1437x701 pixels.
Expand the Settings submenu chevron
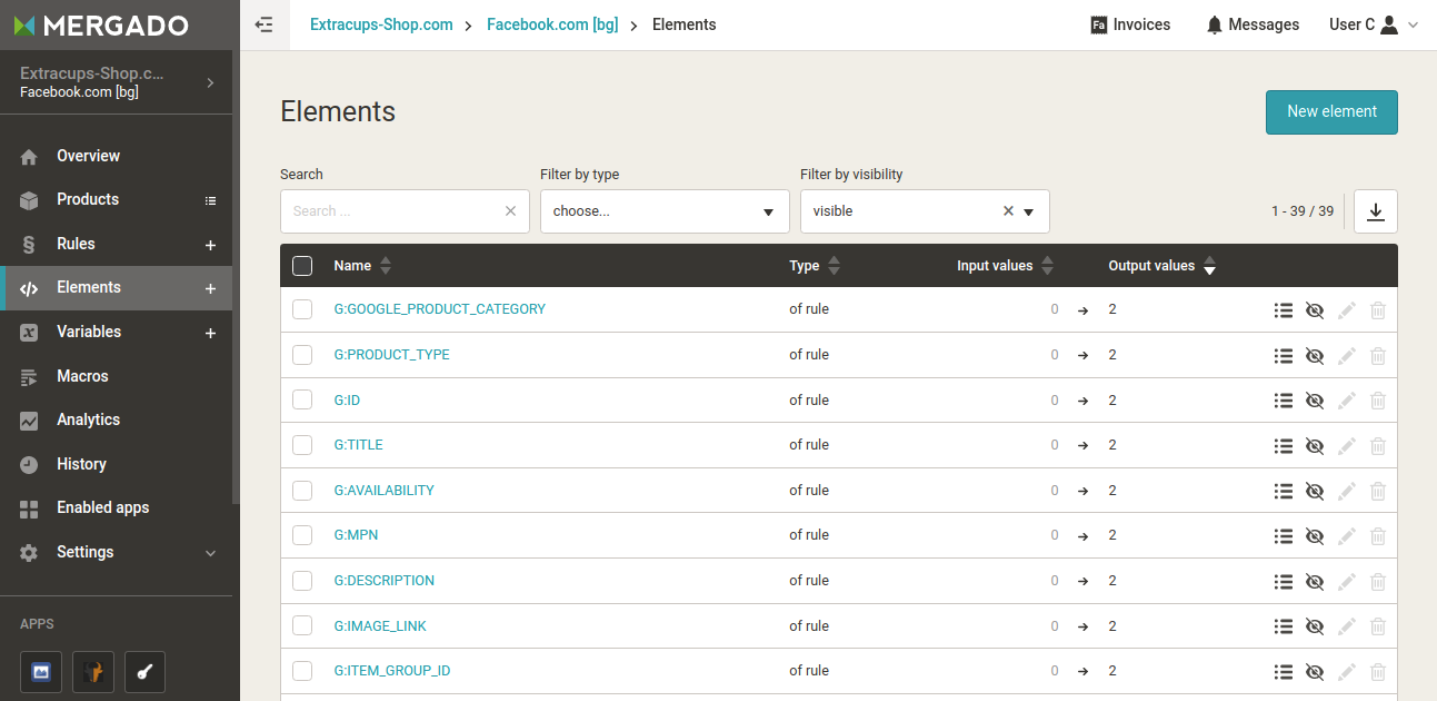pyautogui.click(x=210, y=553)
